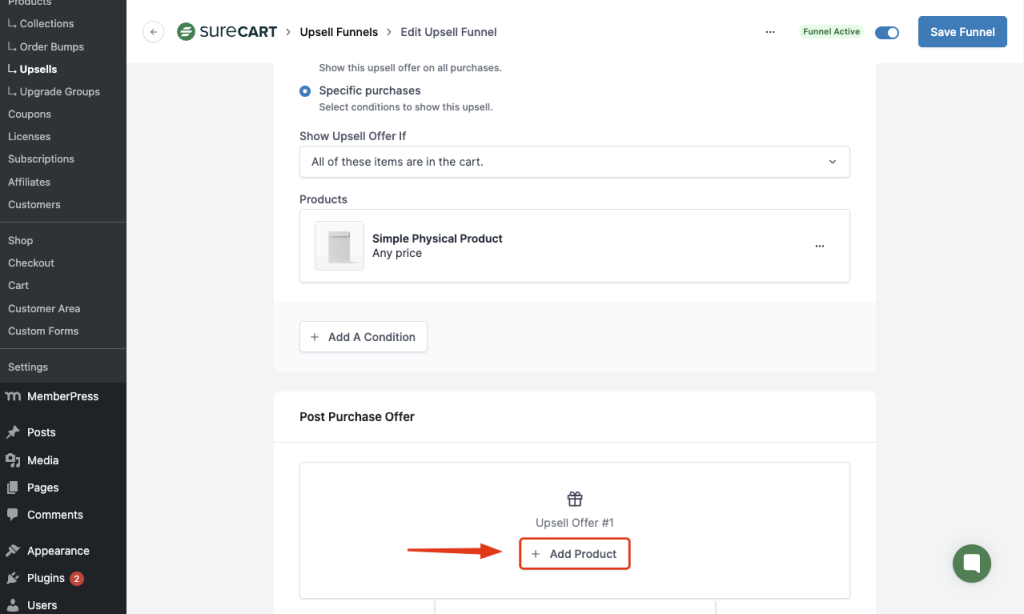Click the Simple Physical Product thumbnail
1024x614 pixels.
pyautogui.click(x=339, y=246)
